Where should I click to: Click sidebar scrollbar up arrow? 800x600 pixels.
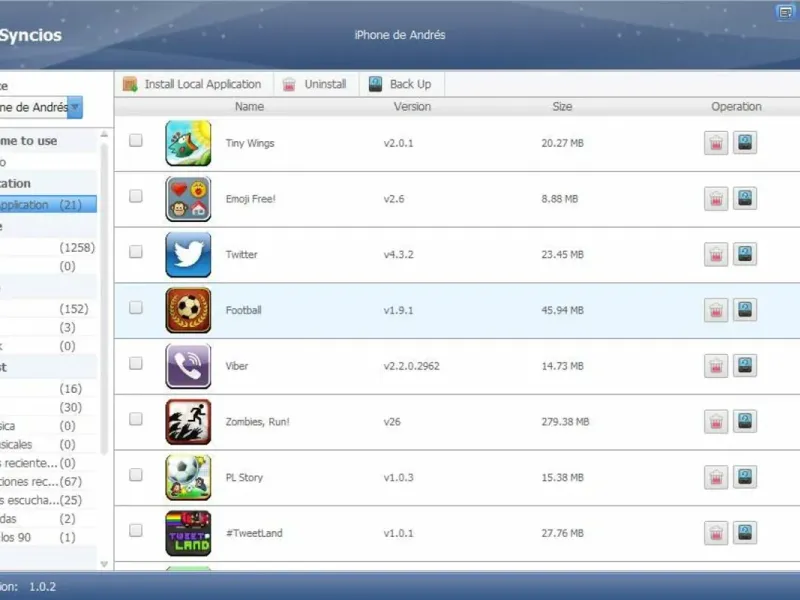click(104, 135)
